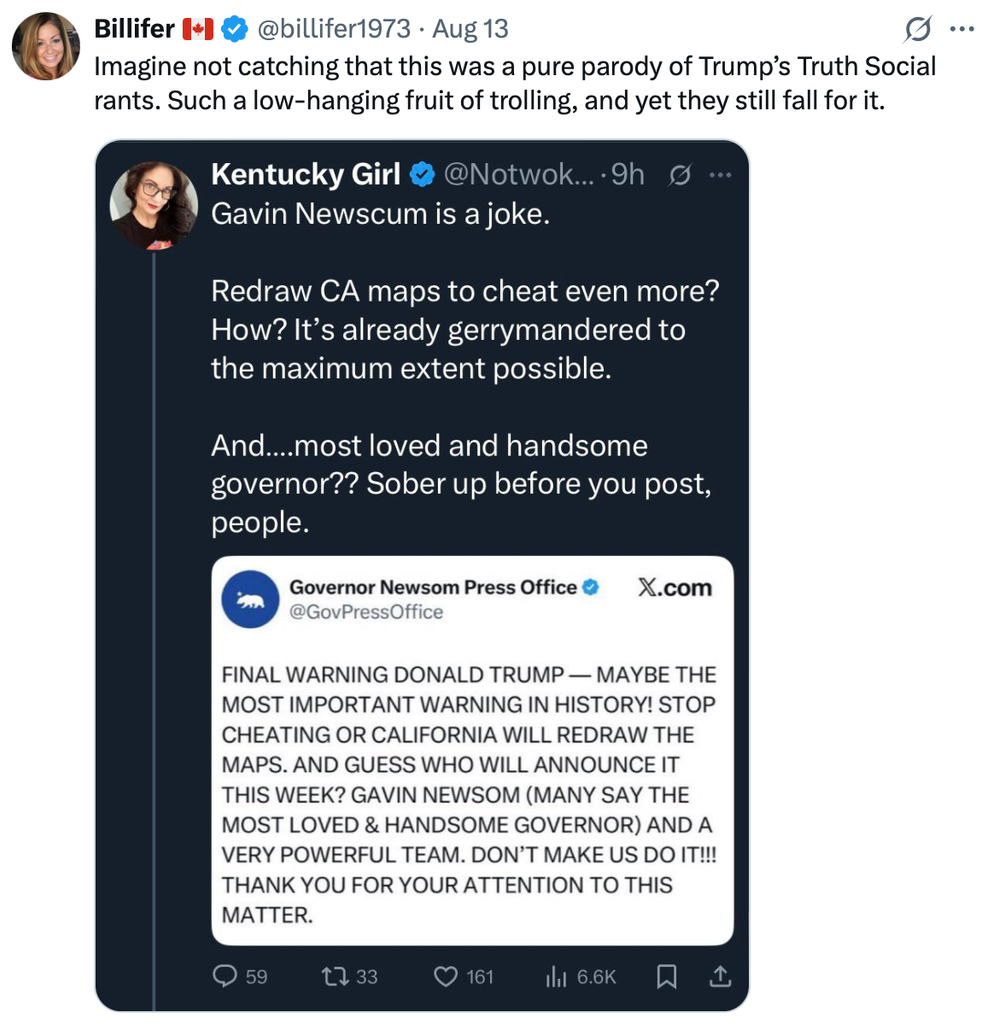
Task: Click the Governor Newsom Press Office bear logo
Action: (250, 599)
